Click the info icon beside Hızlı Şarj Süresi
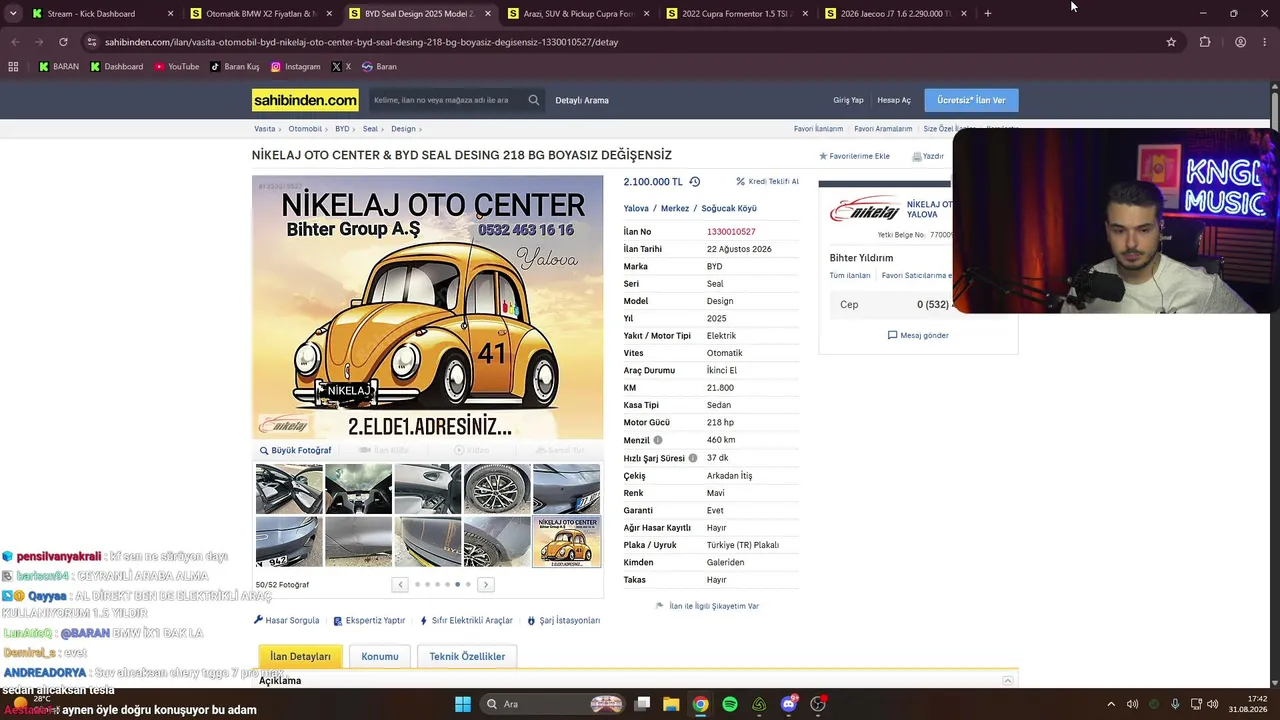1280x720 pixels. tap(692, 458)
